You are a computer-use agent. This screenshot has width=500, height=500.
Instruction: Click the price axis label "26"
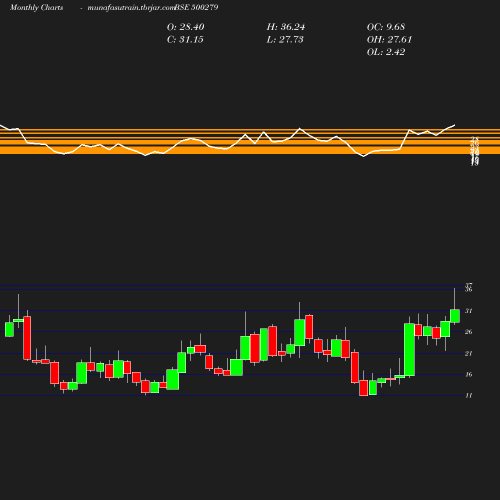(x=469, y=332)
